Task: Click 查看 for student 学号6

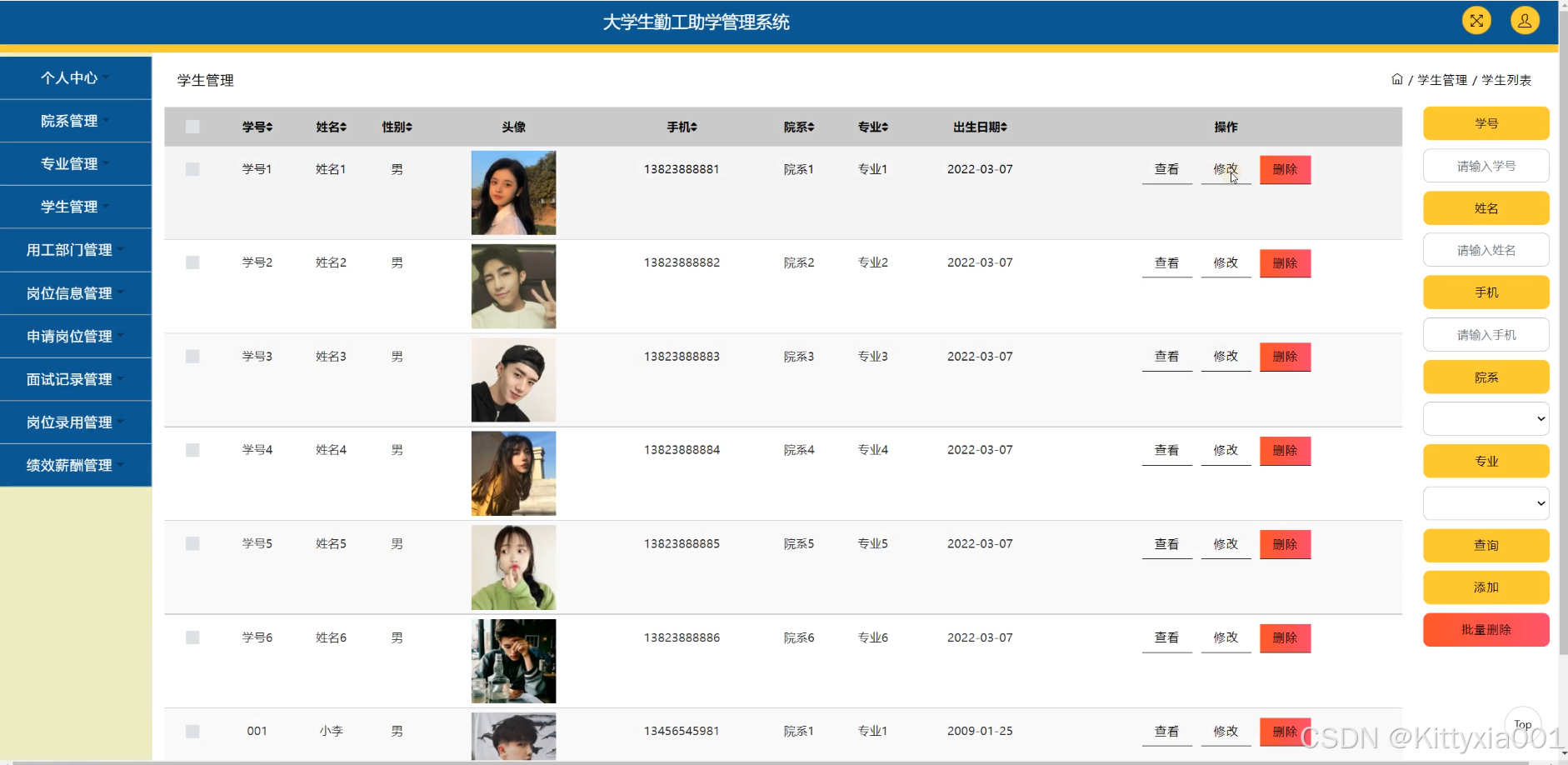Action: tap(1166, 637)
